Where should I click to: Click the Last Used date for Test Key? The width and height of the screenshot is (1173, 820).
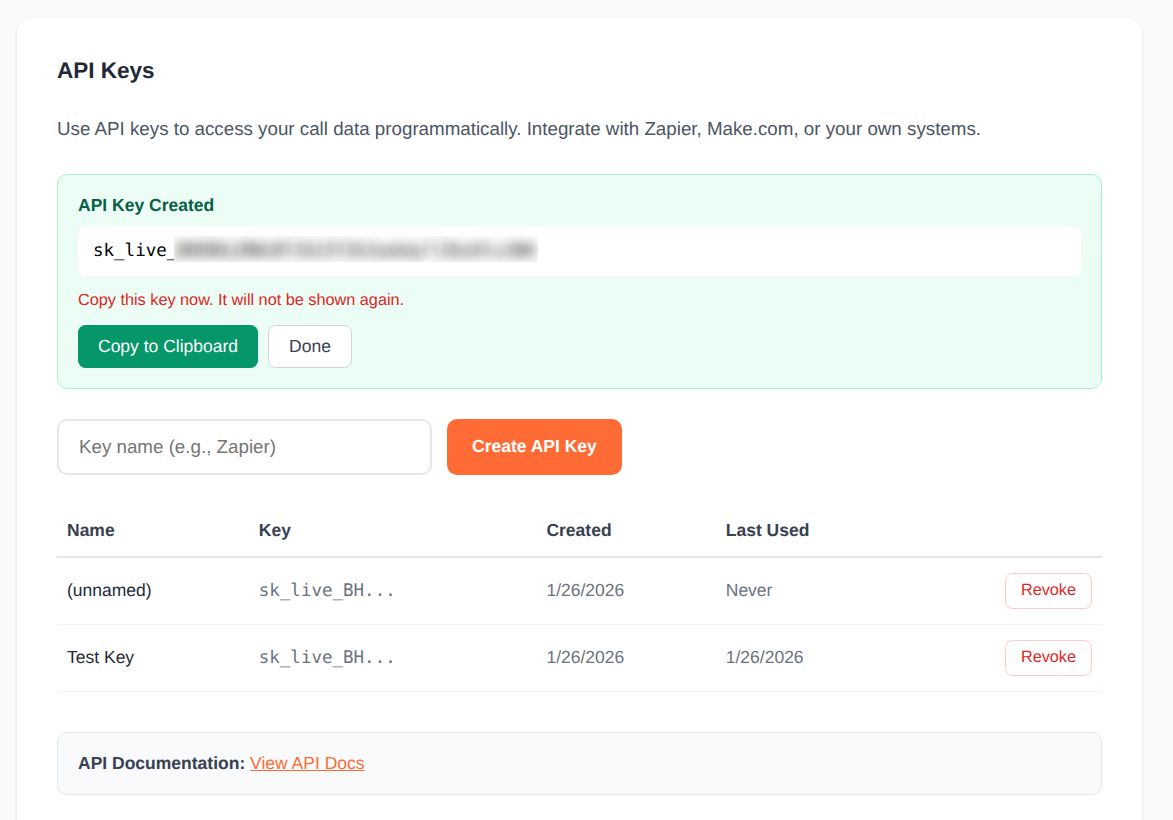pyautogui.click(x=764, y=657)
